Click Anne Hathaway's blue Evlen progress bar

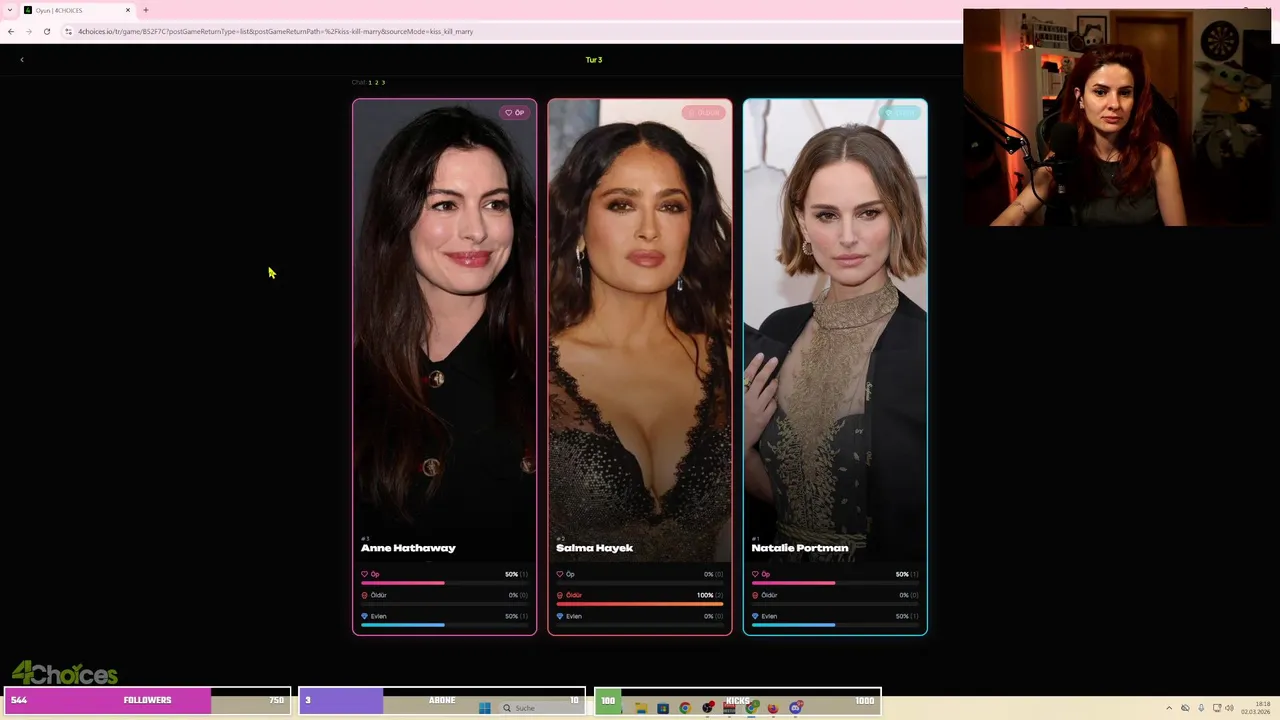403,625
